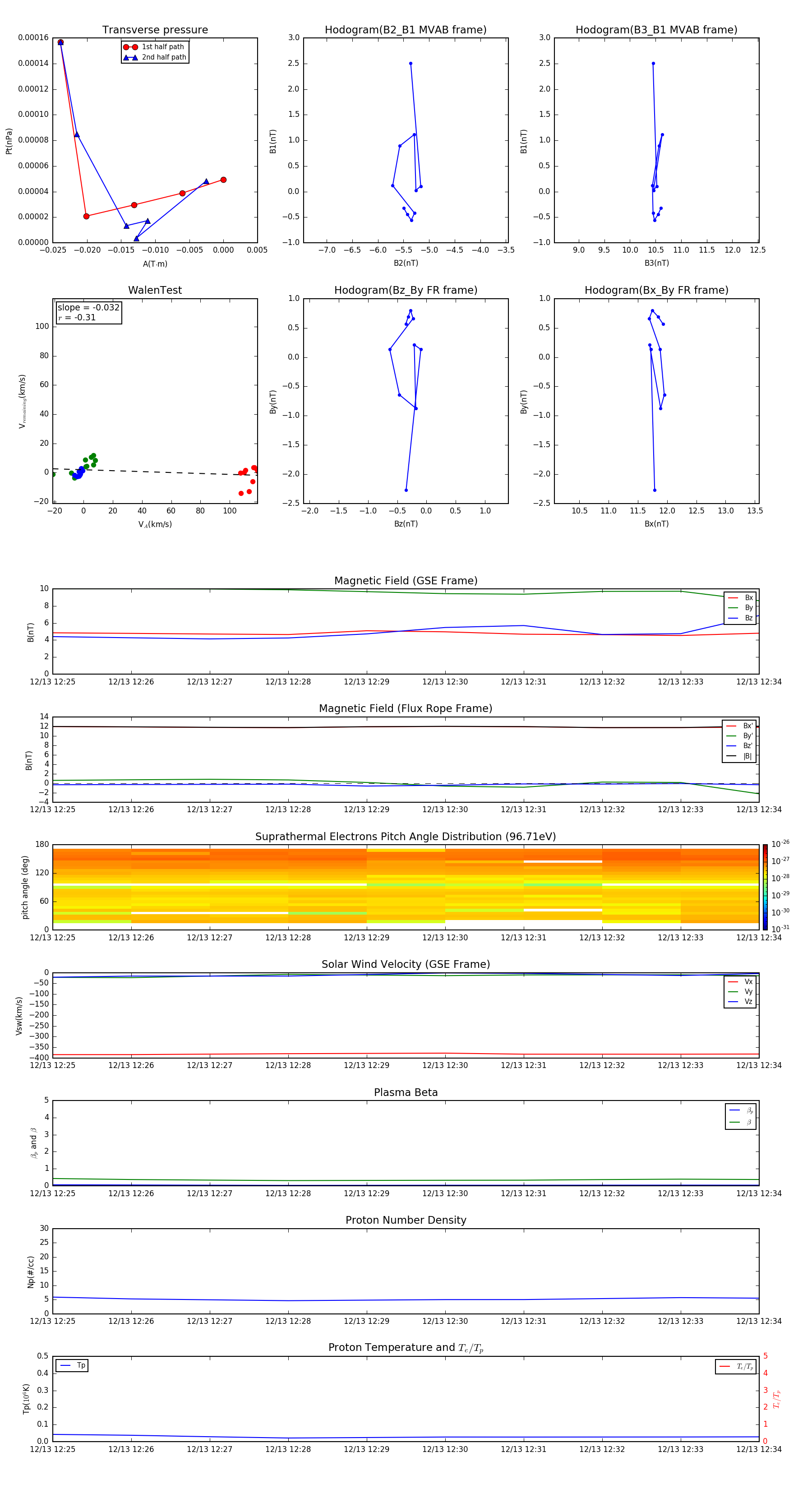Click the B3(nT) x-axis label
This screenshot has width=812, height=1489.
656,263
